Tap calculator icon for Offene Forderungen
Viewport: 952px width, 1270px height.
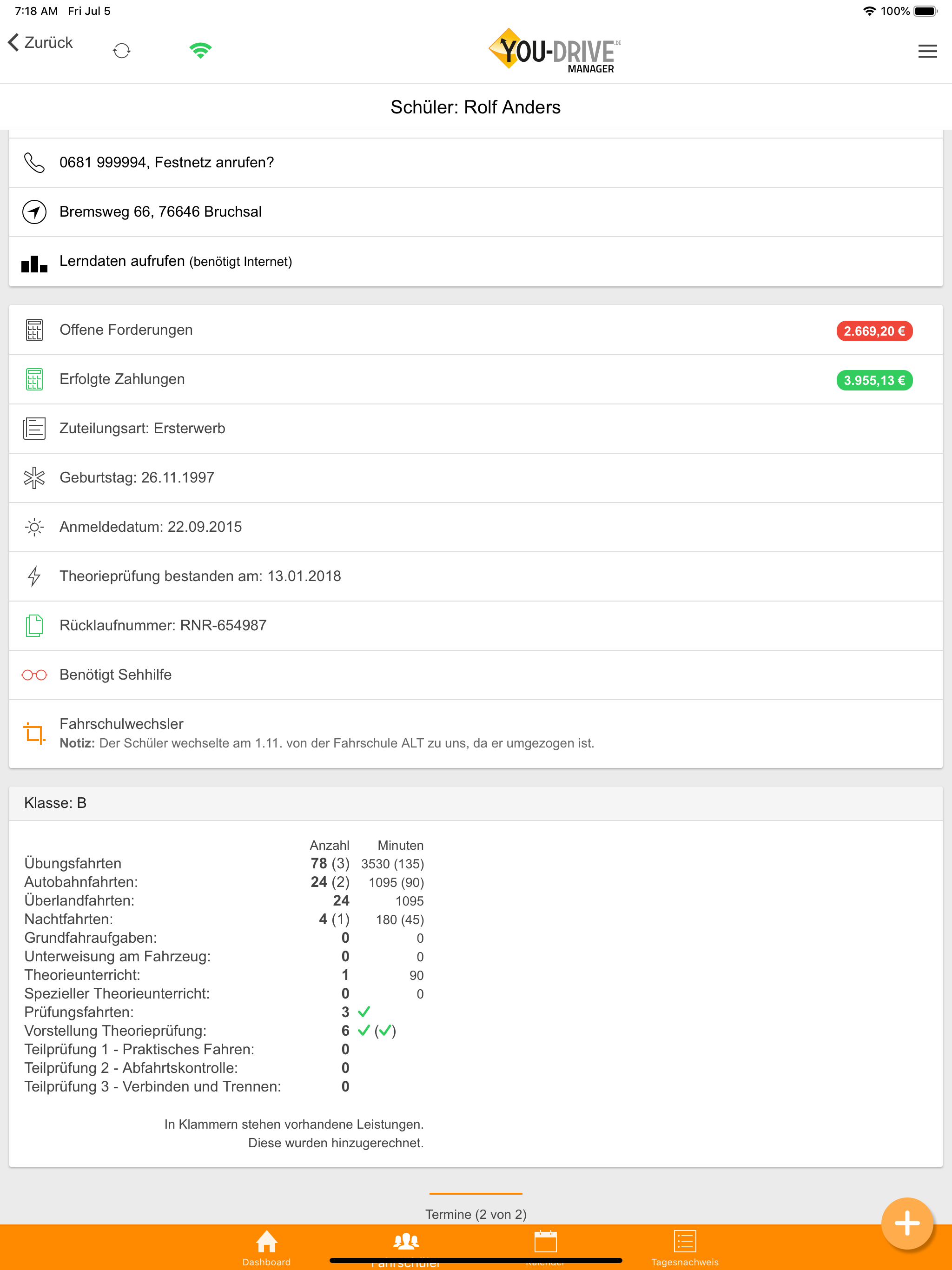[34, 330]
